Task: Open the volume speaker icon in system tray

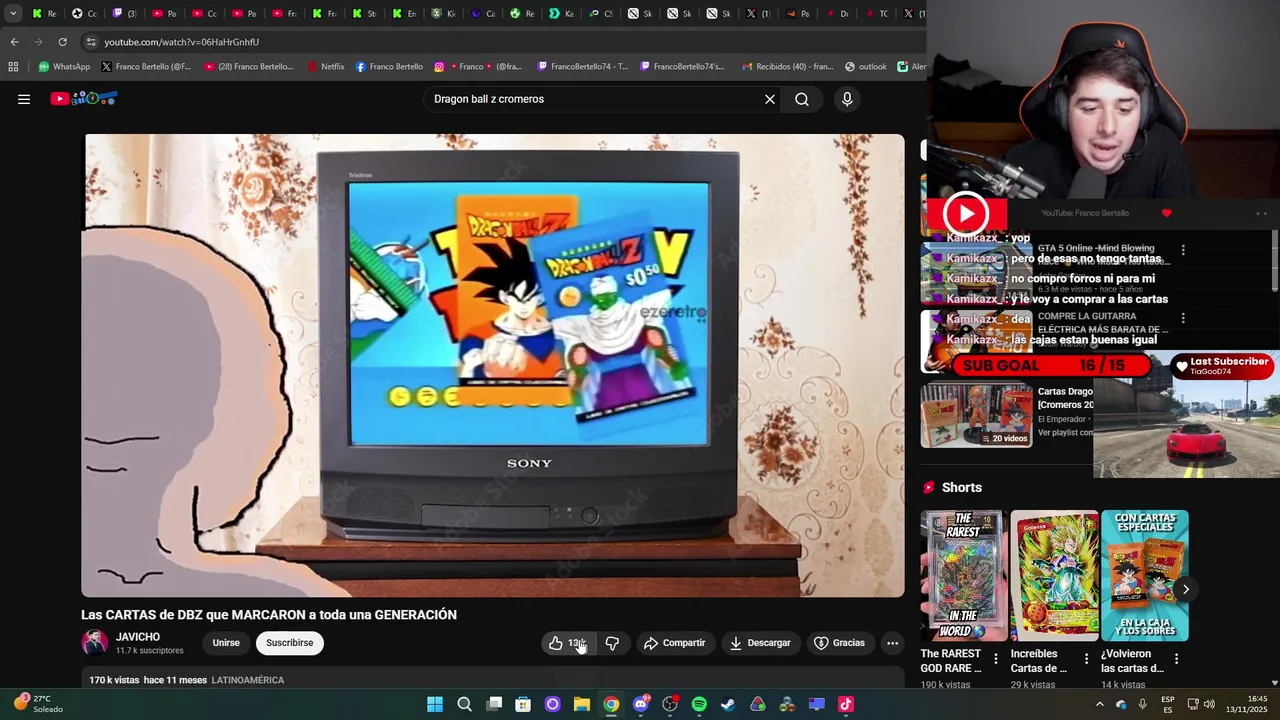Action: (1209, 704)
